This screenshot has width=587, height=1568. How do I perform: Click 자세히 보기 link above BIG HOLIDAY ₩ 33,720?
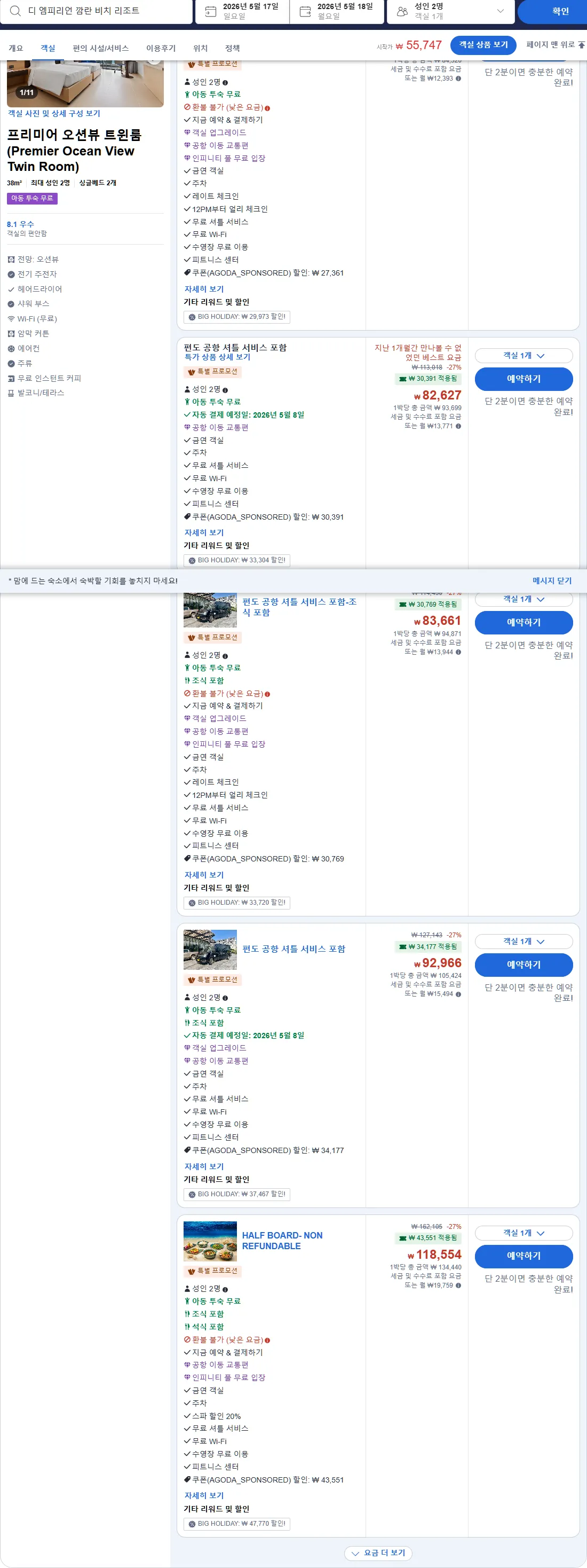click(x=204, y=875)
